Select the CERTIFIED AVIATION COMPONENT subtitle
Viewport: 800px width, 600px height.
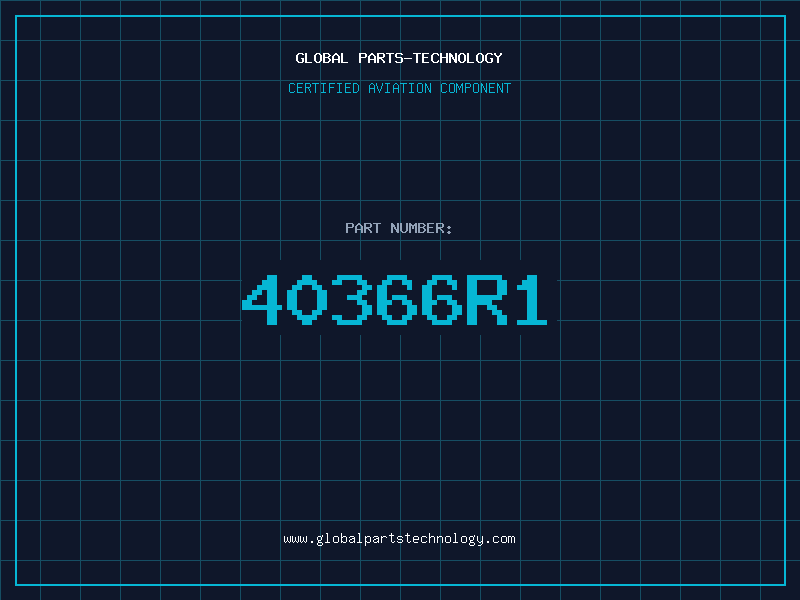pyautogui.click(x=399, y=88)
